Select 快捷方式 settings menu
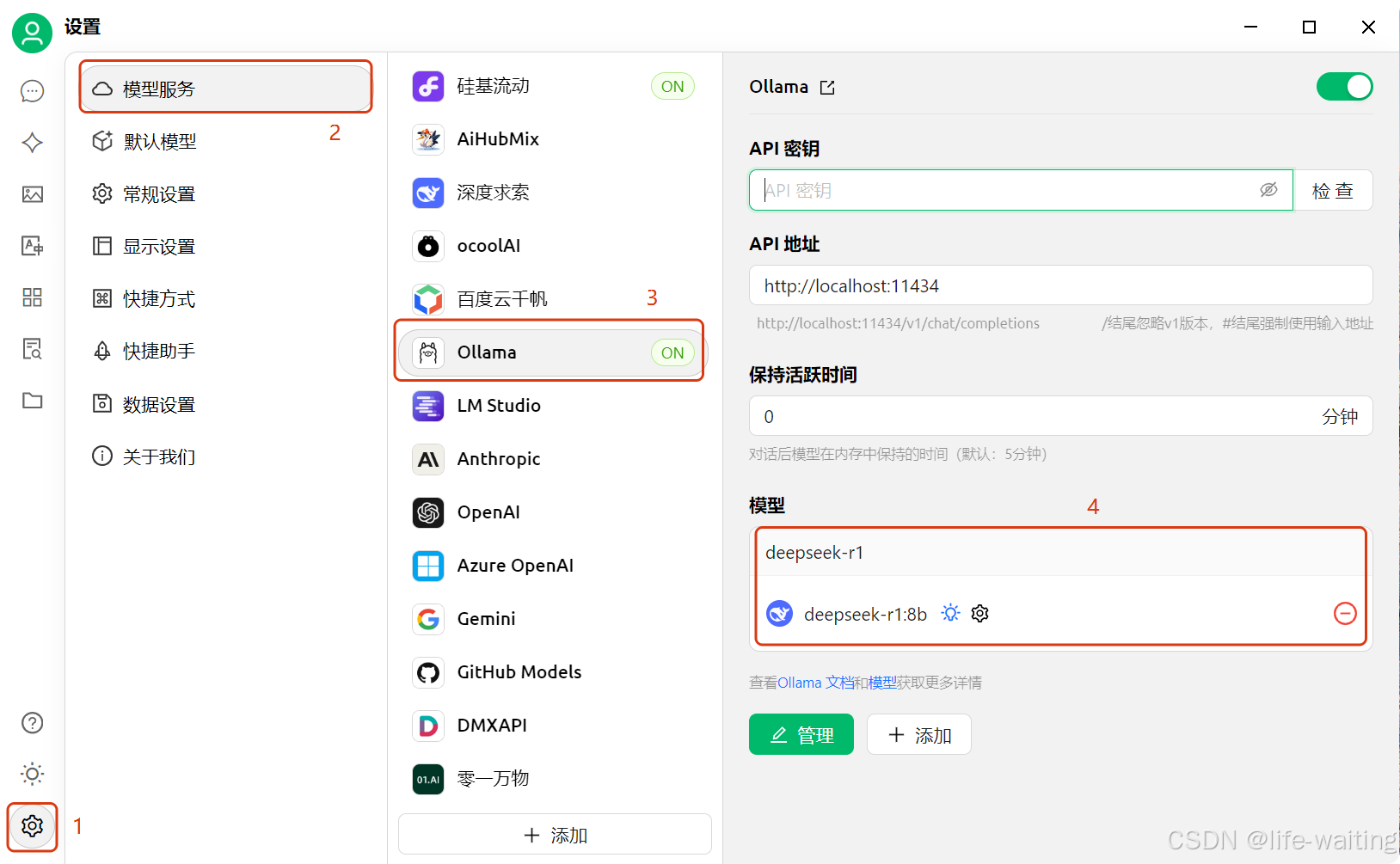The height and width of the screenshot is (864, 1400). [226, 299]
